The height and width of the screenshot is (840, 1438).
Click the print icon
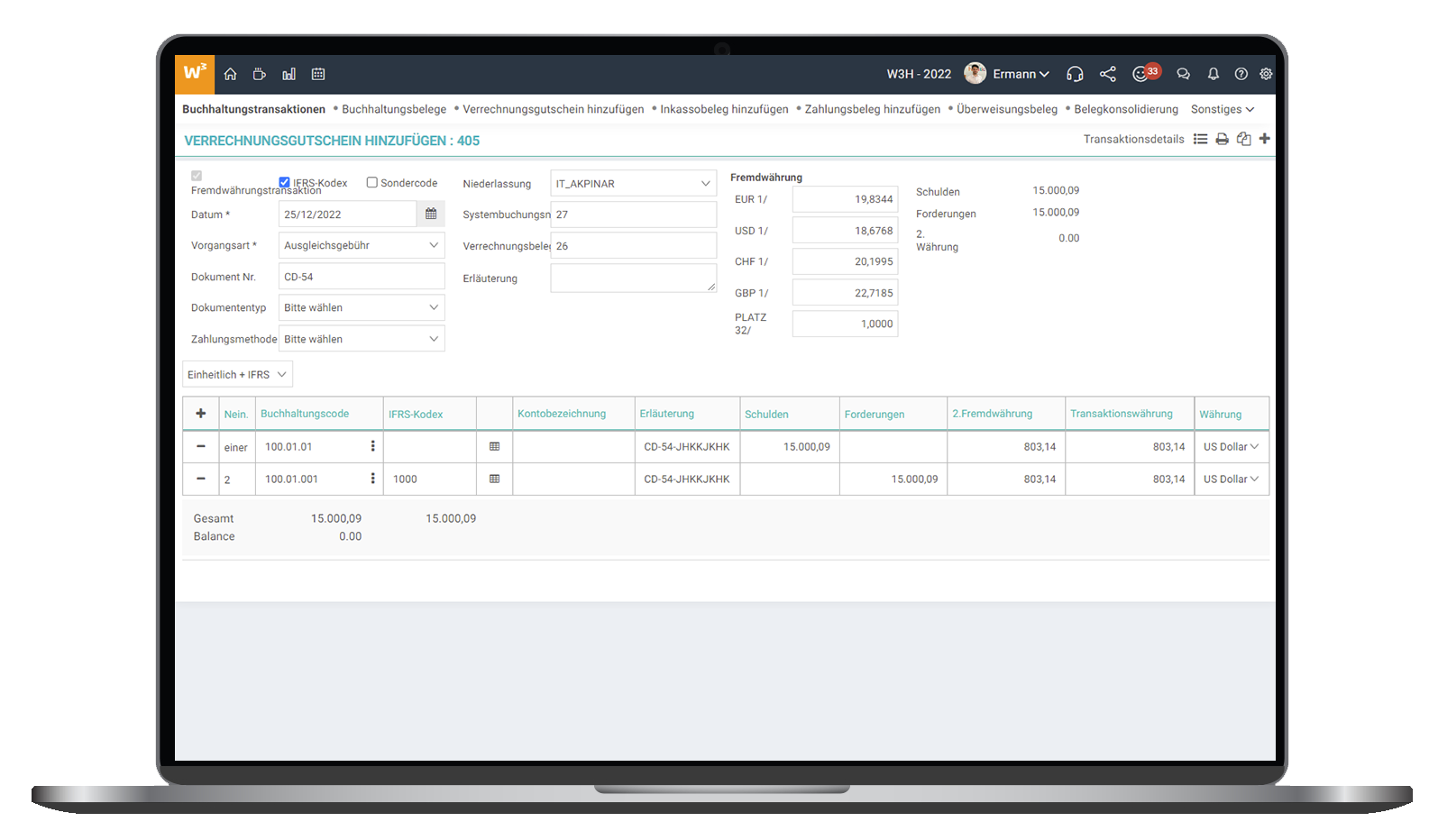[x=1222, y=139]
